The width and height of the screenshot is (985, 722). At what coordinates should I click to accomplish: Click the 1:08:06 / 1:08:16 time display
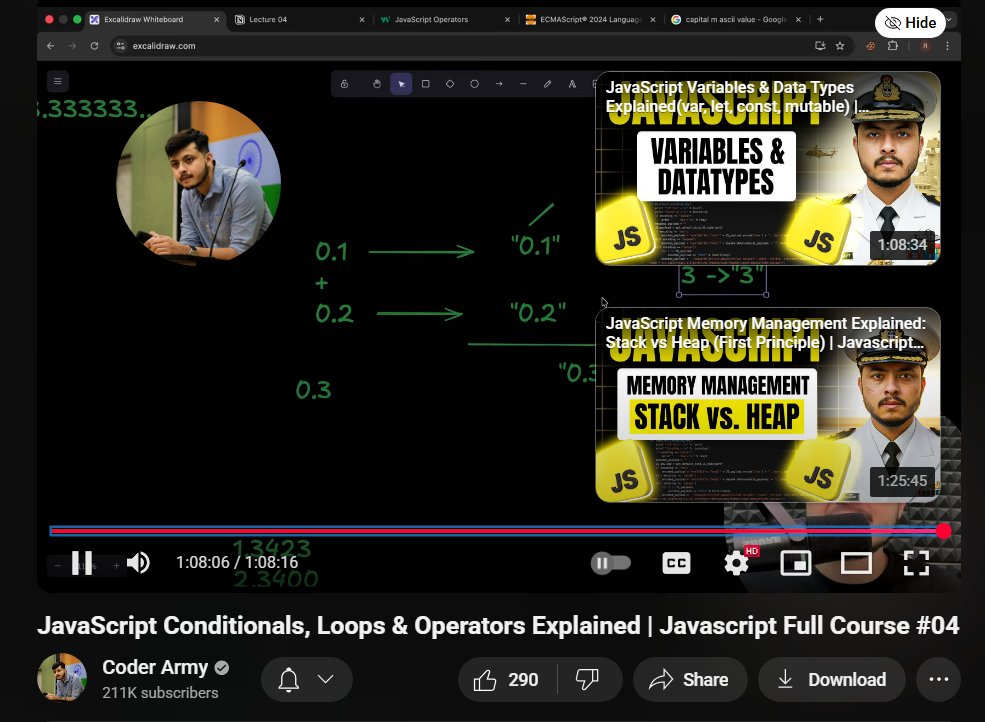[x=237, y=562]
